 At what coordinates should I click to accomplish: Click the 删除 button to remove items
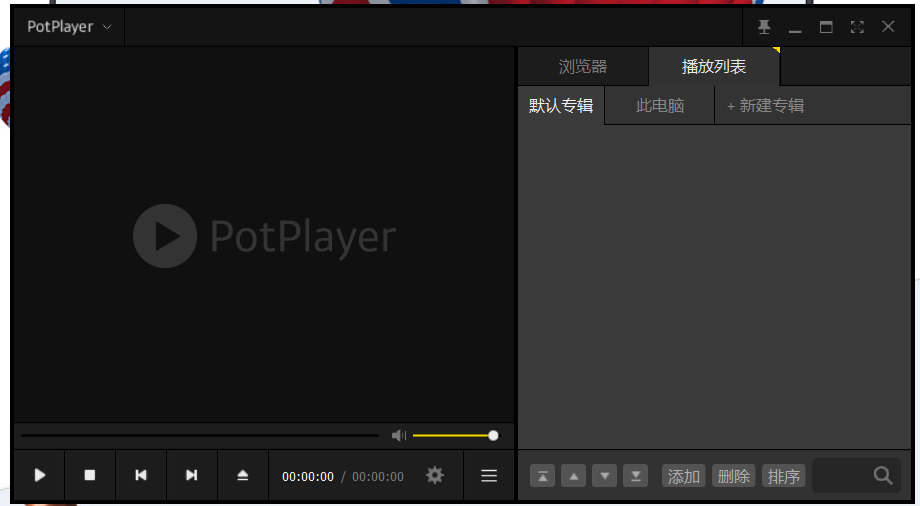point(733,476)
